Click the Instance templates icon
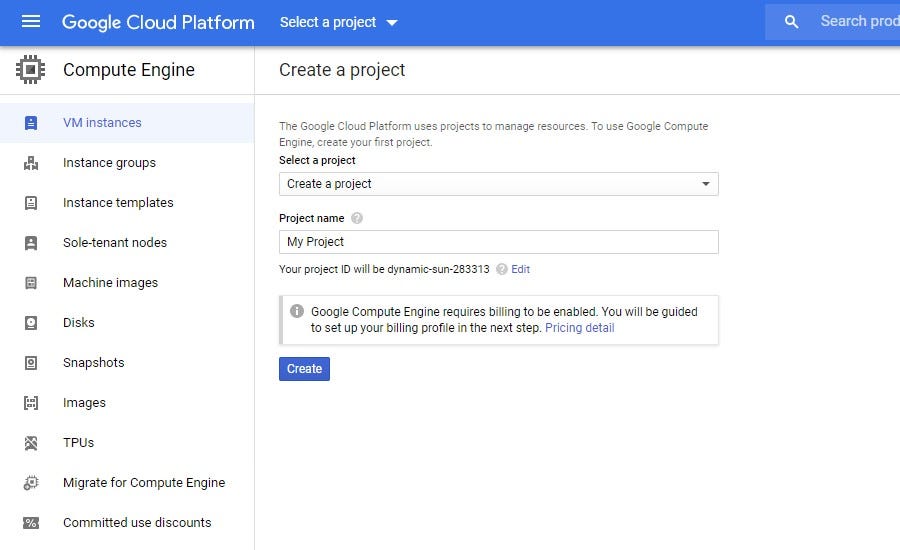The height and width of the screenshot is (550, 900). coord(31,203)
